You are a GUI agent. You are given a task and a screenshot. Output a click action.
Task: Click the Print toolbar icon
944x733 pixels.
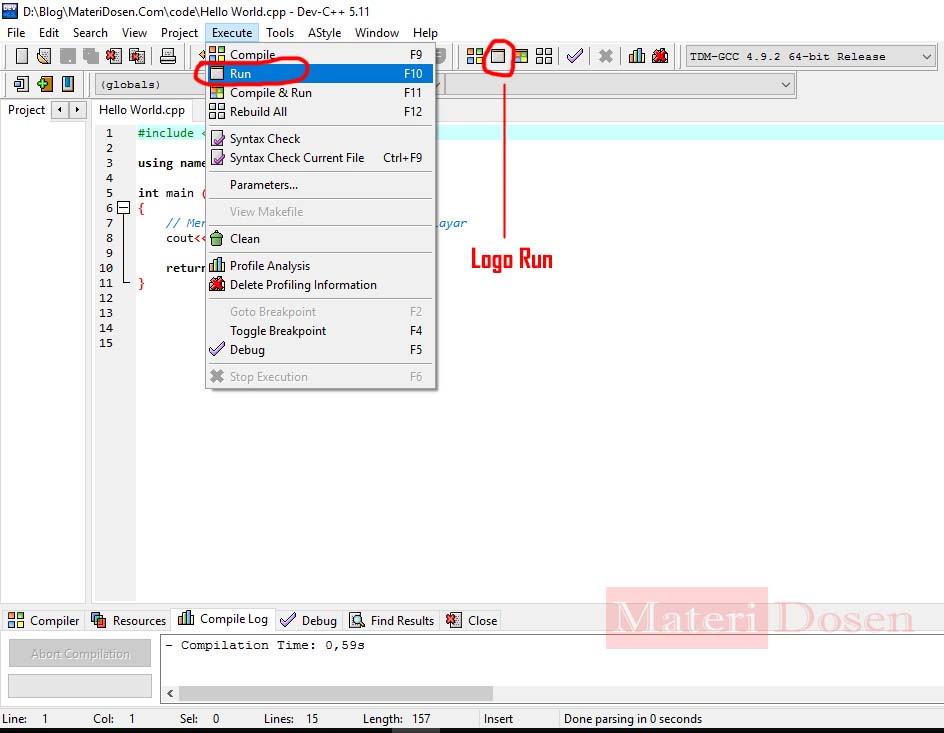tap(168, 56)
